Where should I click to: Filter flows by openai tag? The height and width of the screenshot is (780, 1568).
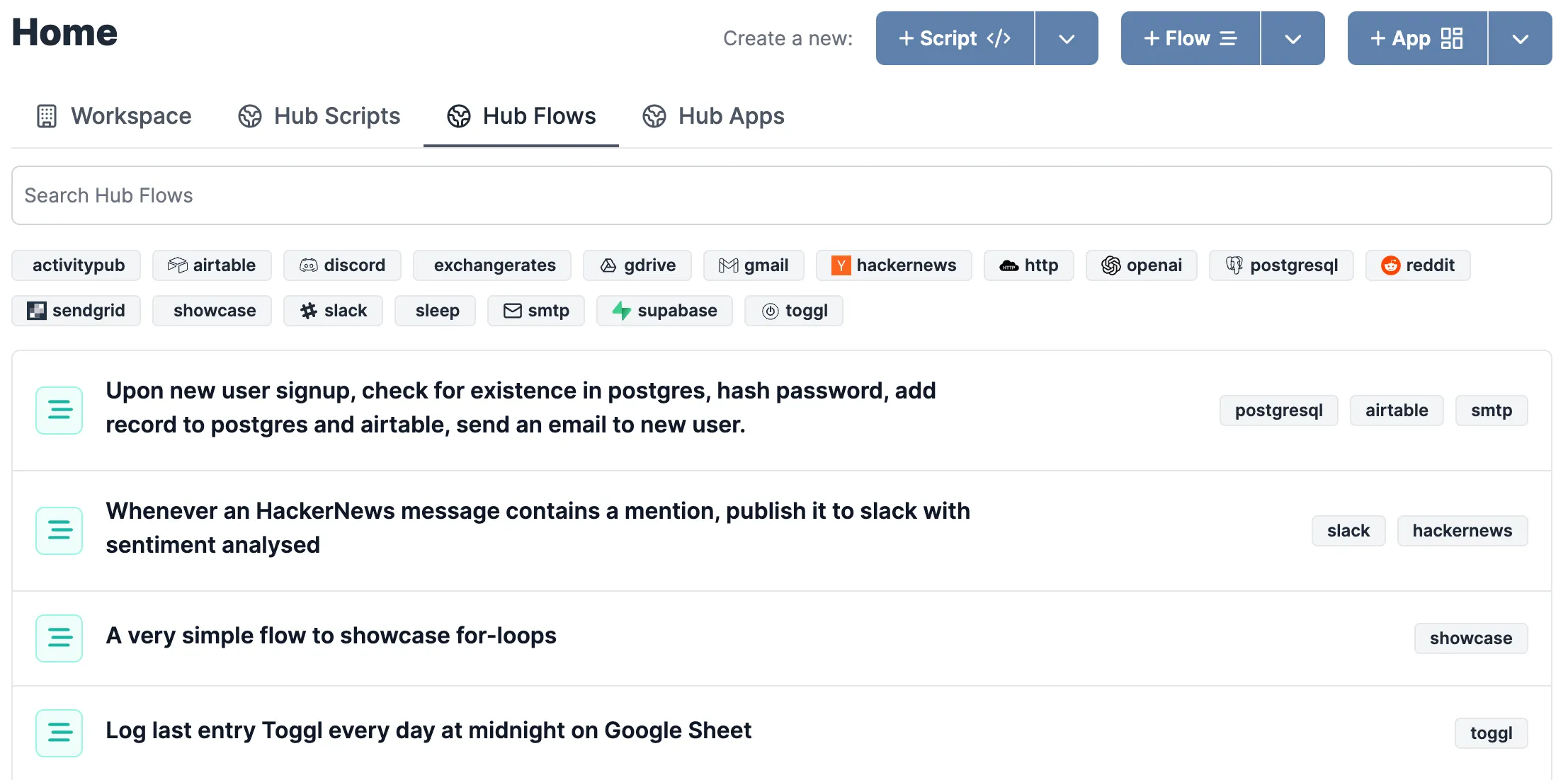click(1141, 265)
